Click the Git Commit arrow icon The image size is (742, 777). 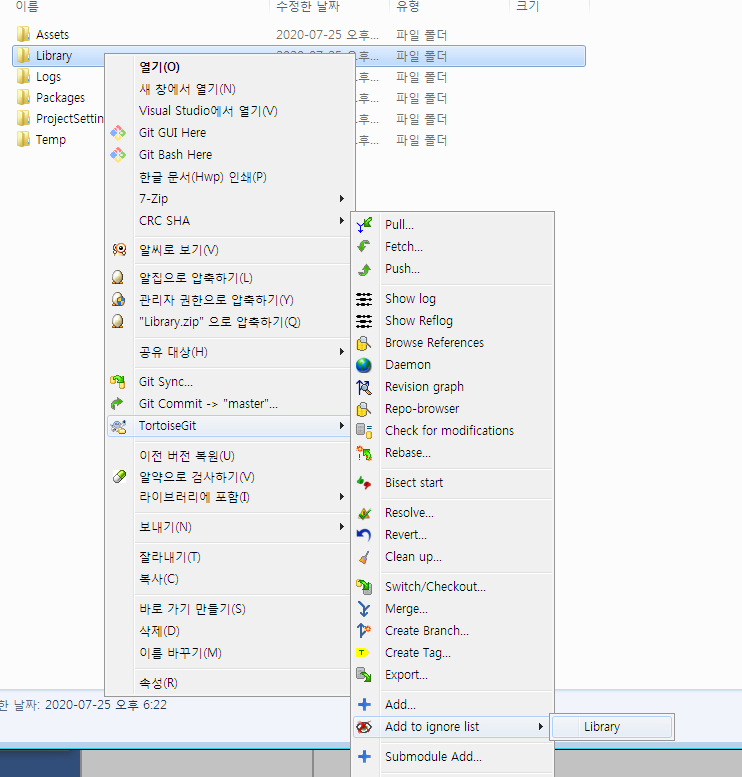(x=117, y=404)
